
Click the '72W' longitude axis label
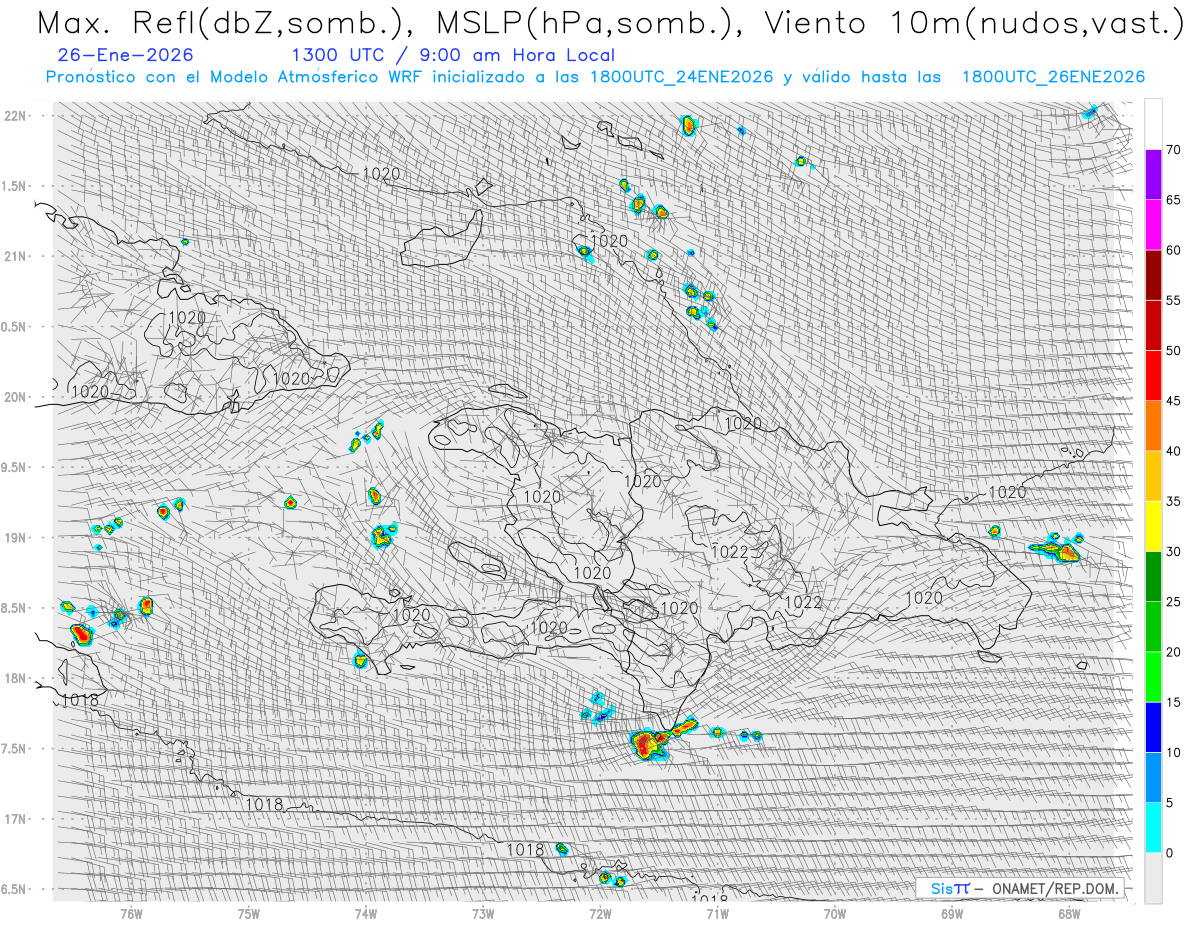pyautogui.click(x=600, y=913)
